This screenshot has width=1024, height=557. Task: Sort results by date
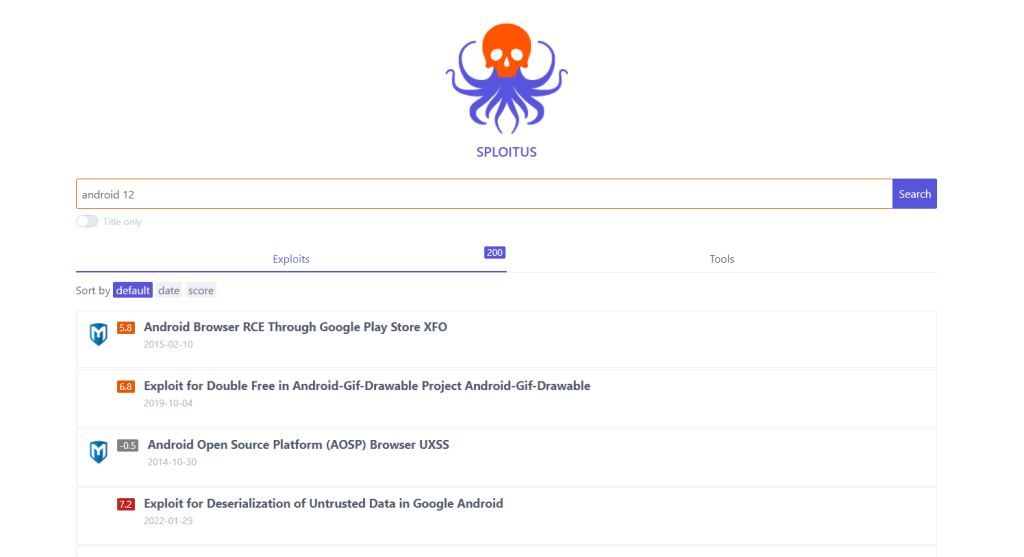point(169,291)
